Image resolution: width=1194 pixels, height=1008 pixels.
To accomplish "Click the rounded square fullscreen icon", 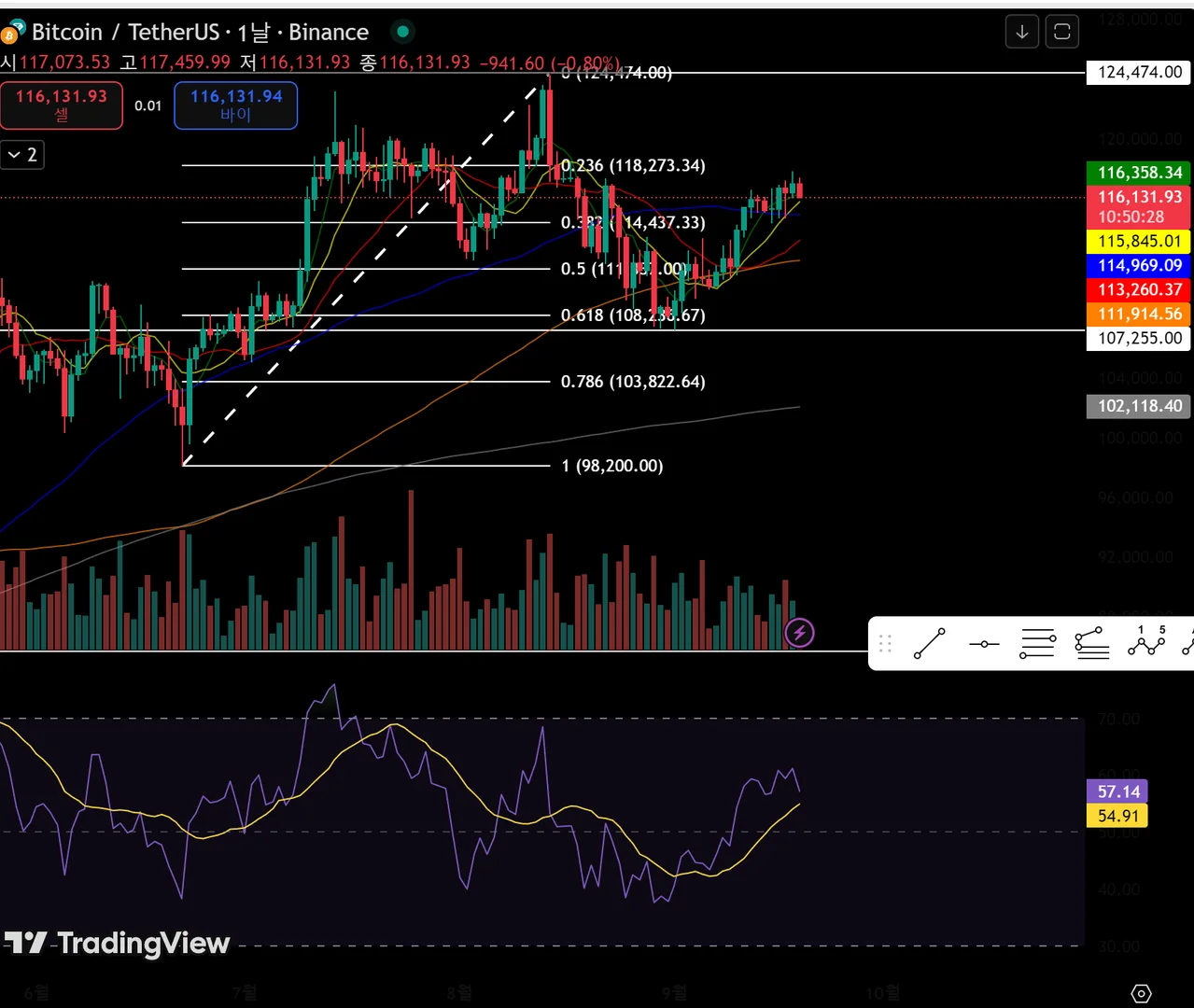I will pyautogui.click(x=1062, y=32).
